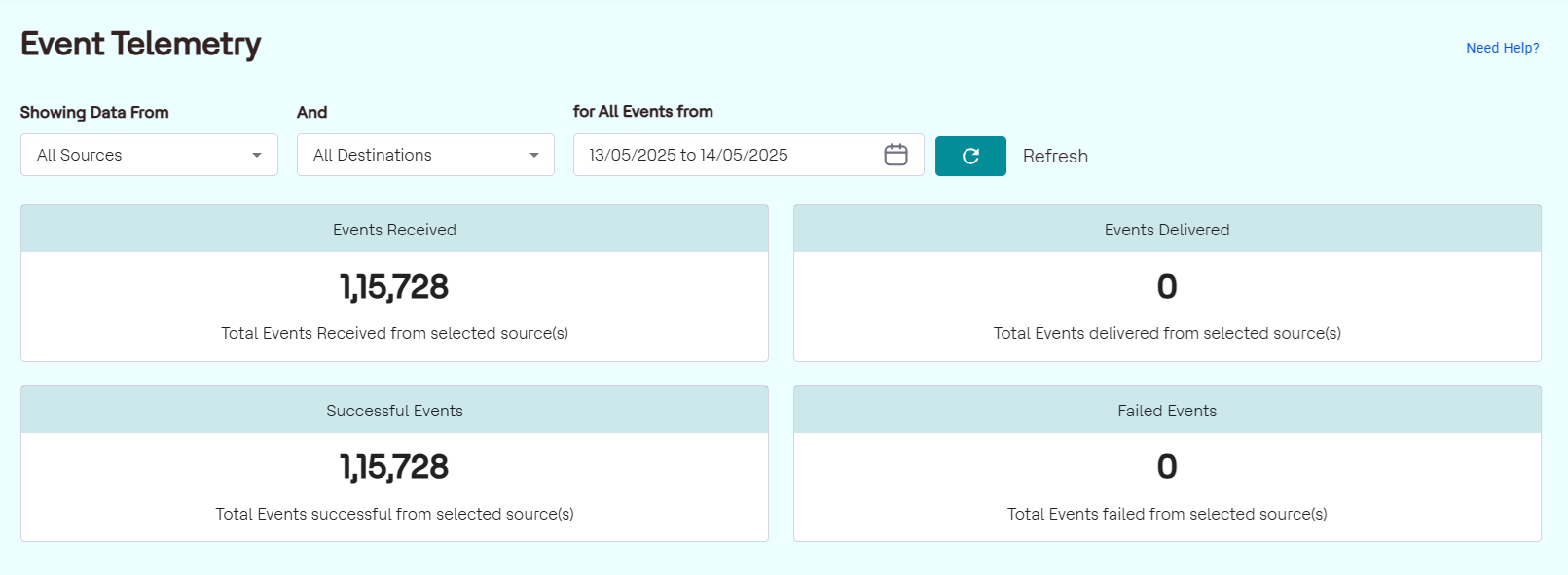
Task: Click the calendar icon in date field
Action: (895, 155)
